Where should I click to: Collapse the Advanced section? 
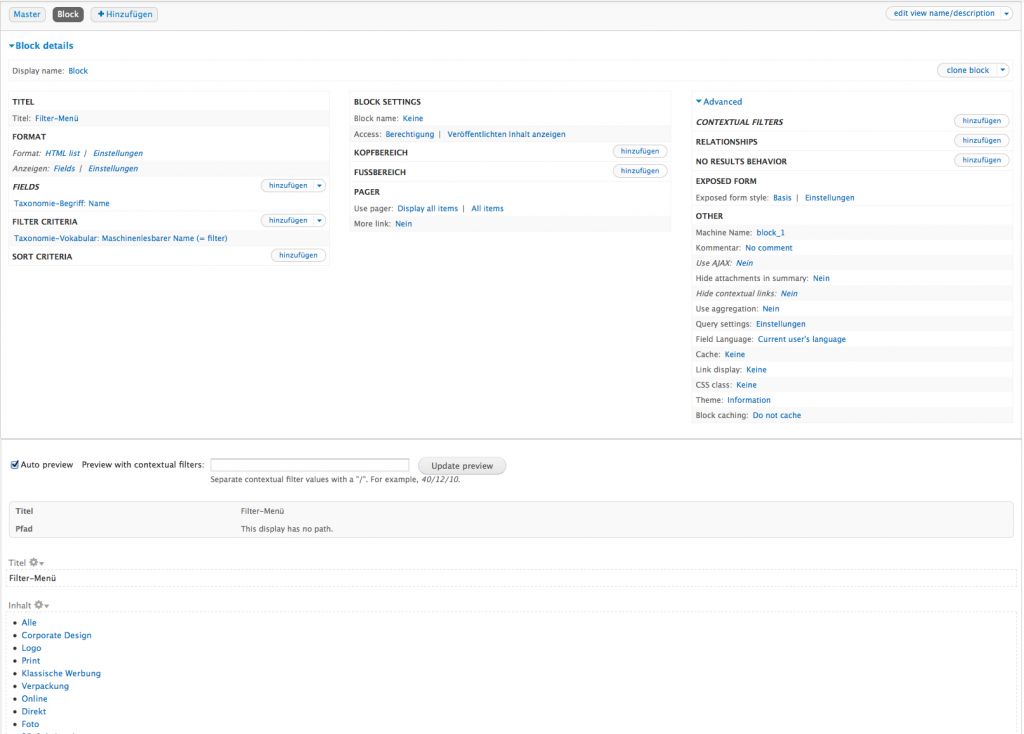(719, 102)
